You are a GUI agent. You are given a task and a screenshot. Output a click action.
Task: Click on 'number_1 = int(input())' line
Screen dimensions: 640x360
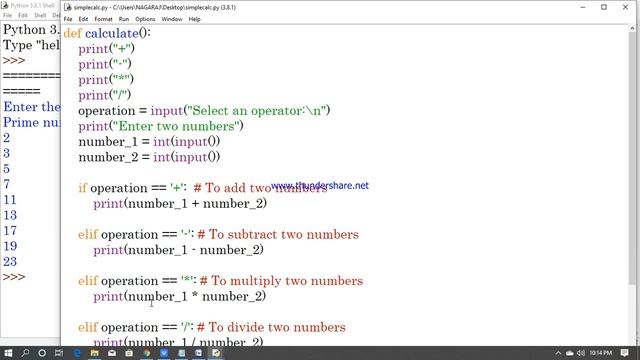(x=149, y=142)
